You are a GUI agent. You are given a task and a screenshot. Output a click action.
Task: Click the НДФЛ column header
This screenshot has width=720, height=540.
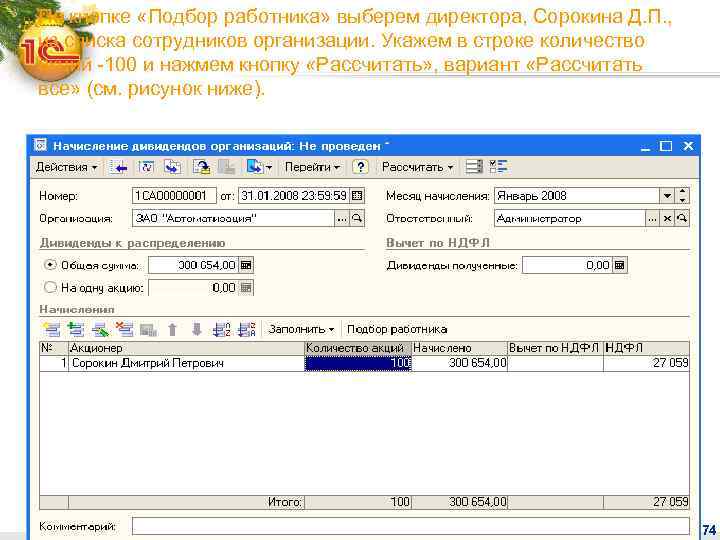click(x=647, y=348)
